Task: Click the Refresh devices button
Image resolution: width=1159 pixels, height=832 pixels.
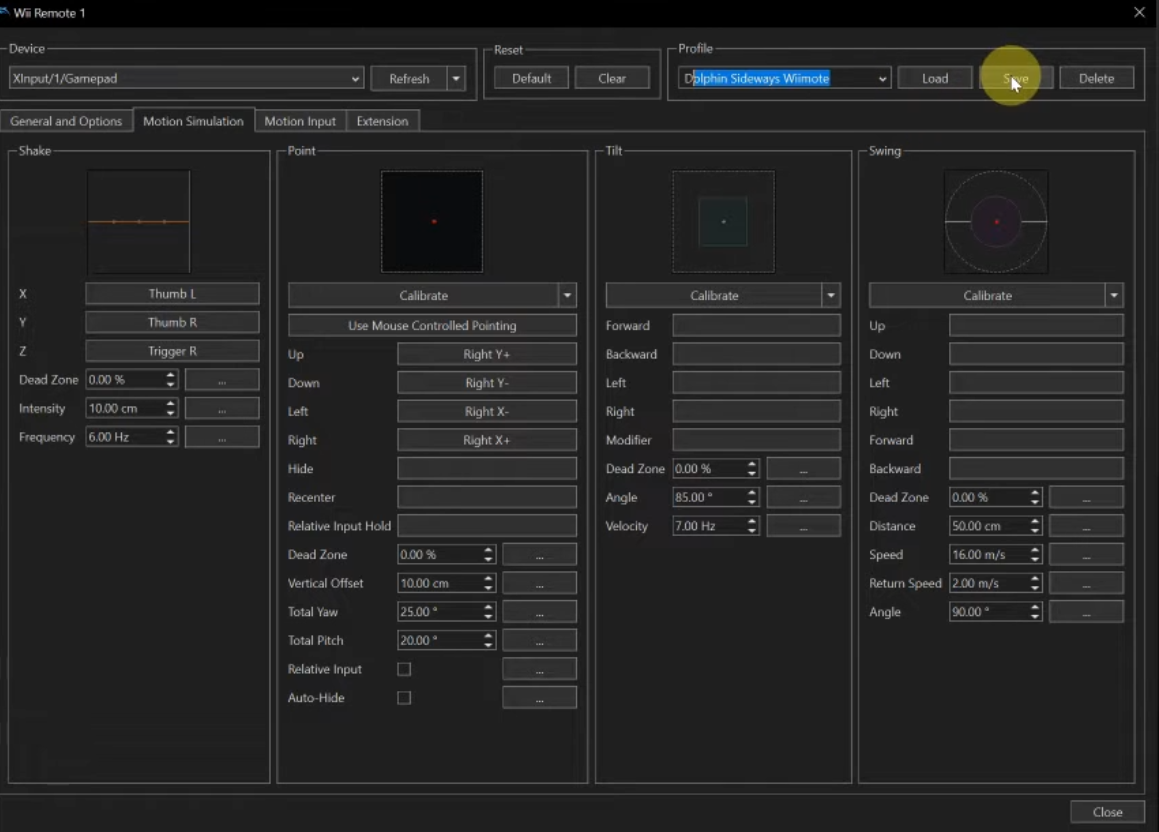Action: tap(409, 79)
